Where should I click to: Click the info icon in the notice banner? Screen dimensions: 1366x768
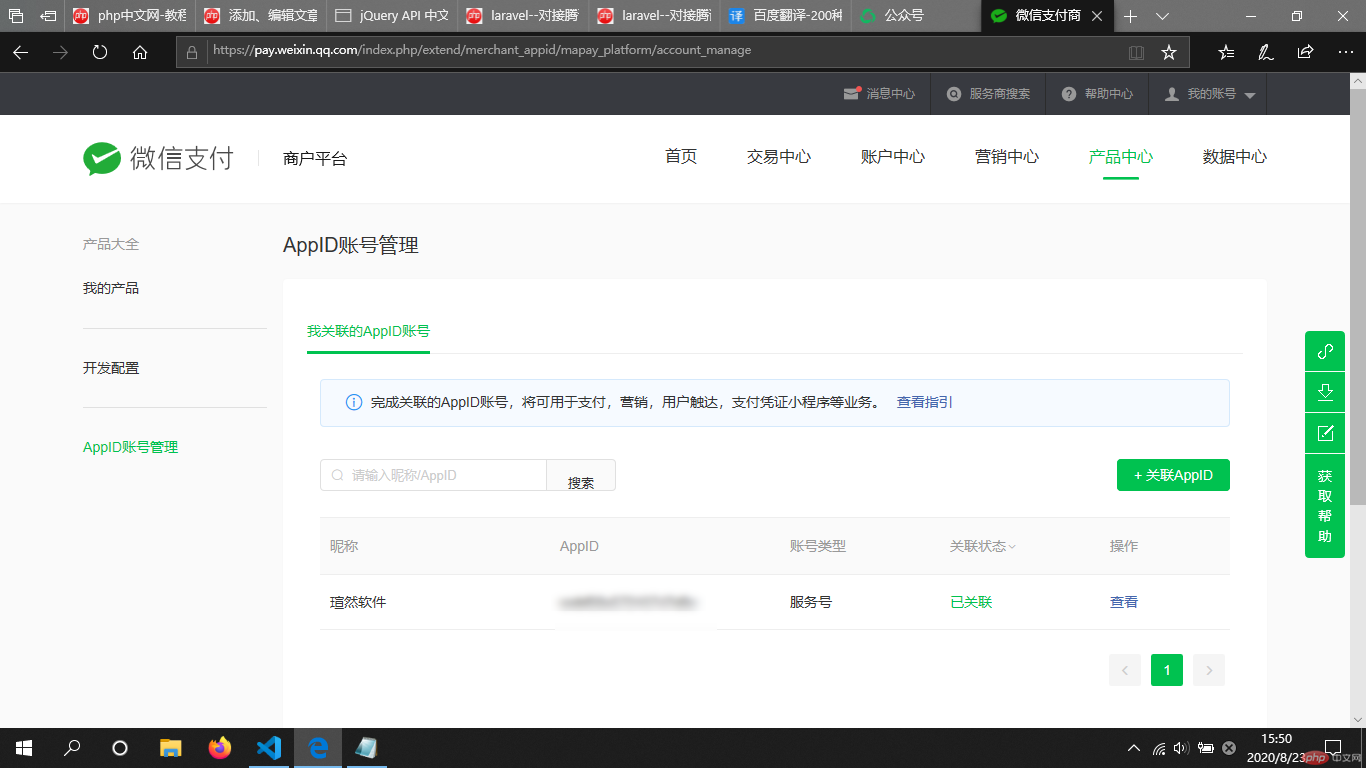pyautogui.click(x=353, y=401)
